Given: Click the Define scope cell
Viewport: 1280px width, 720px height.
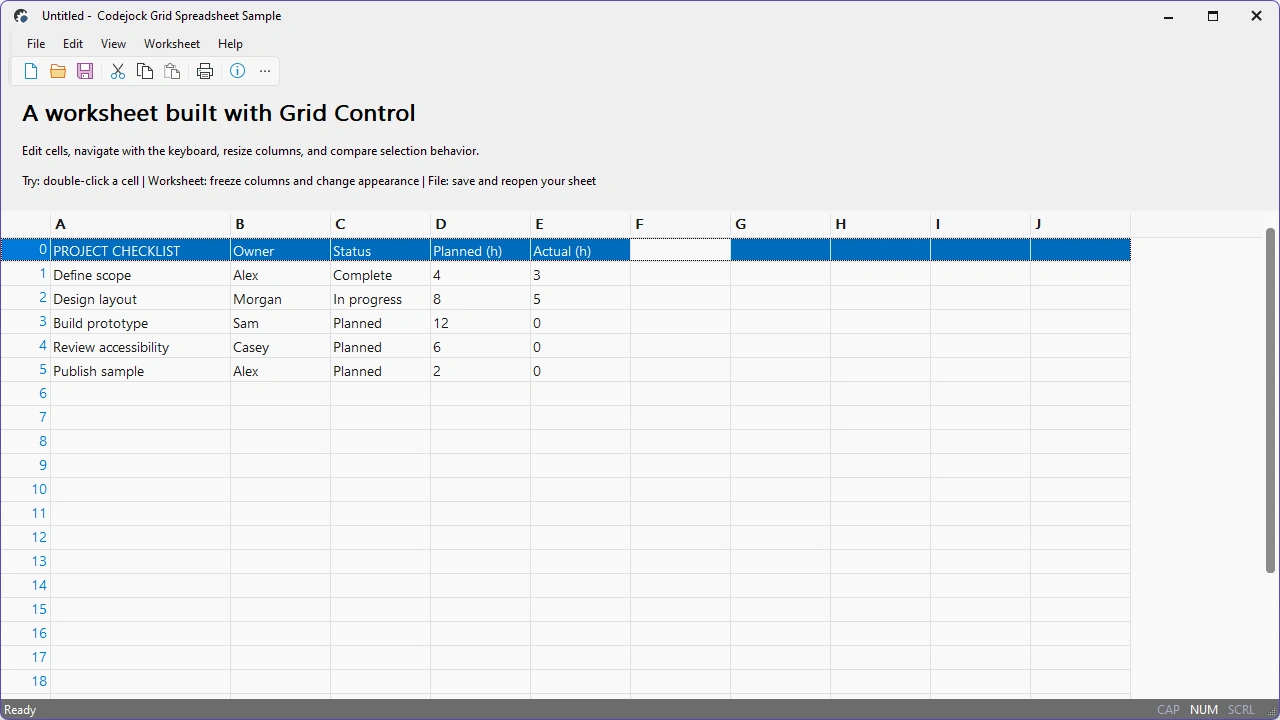Looking at the screenshot, I should coord(140,274).
